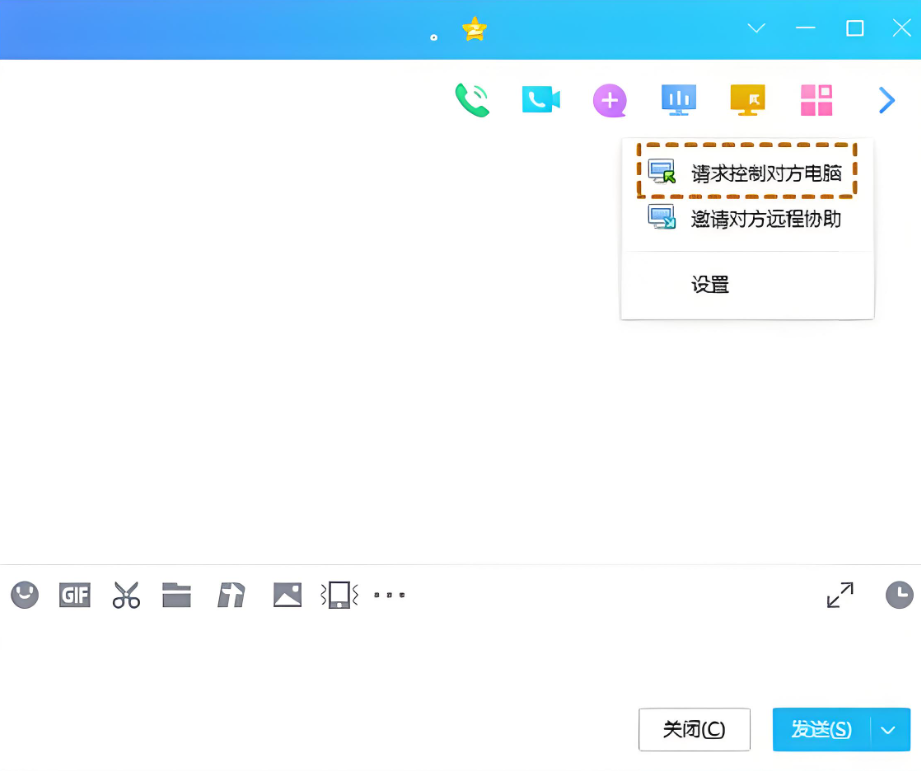Click the purple plus chat bubble icon
Screen dimensions: 921x771
tap(609, 100)
